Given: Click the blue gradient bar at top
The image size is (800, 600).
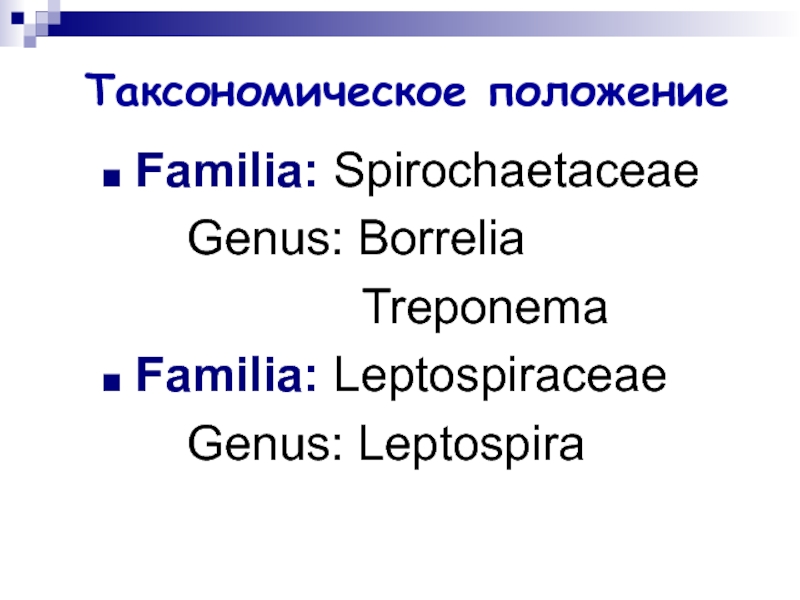Looking at the screenshot, I should (408, 24).
